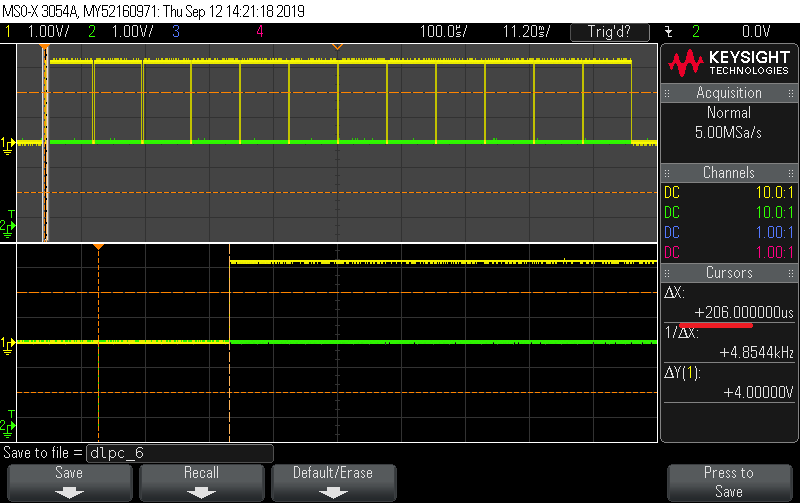The image size is (800, 503).
Task: Click the +206.000000us ΔX cursor value
Action: (x=744, y=312)
